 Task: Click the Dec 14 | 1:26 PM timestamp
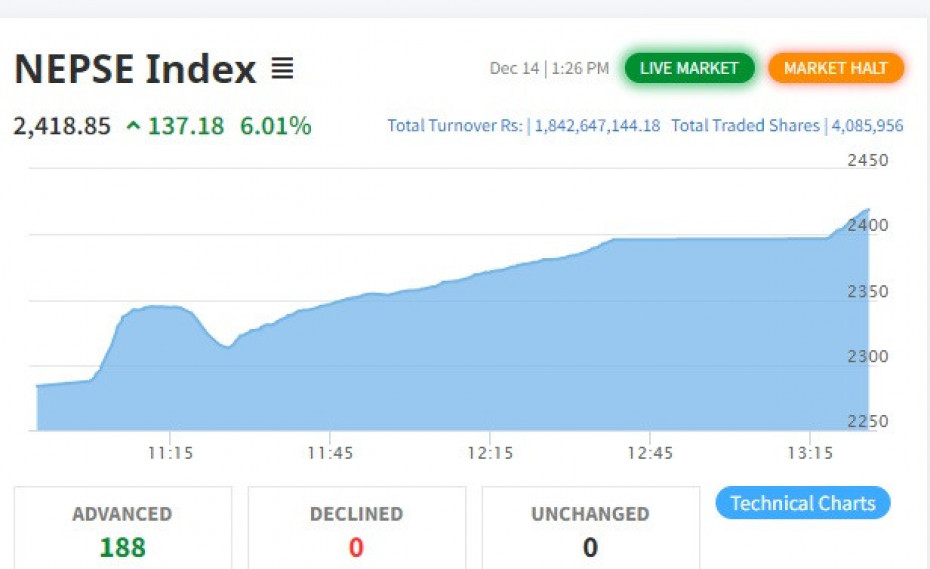549,68
